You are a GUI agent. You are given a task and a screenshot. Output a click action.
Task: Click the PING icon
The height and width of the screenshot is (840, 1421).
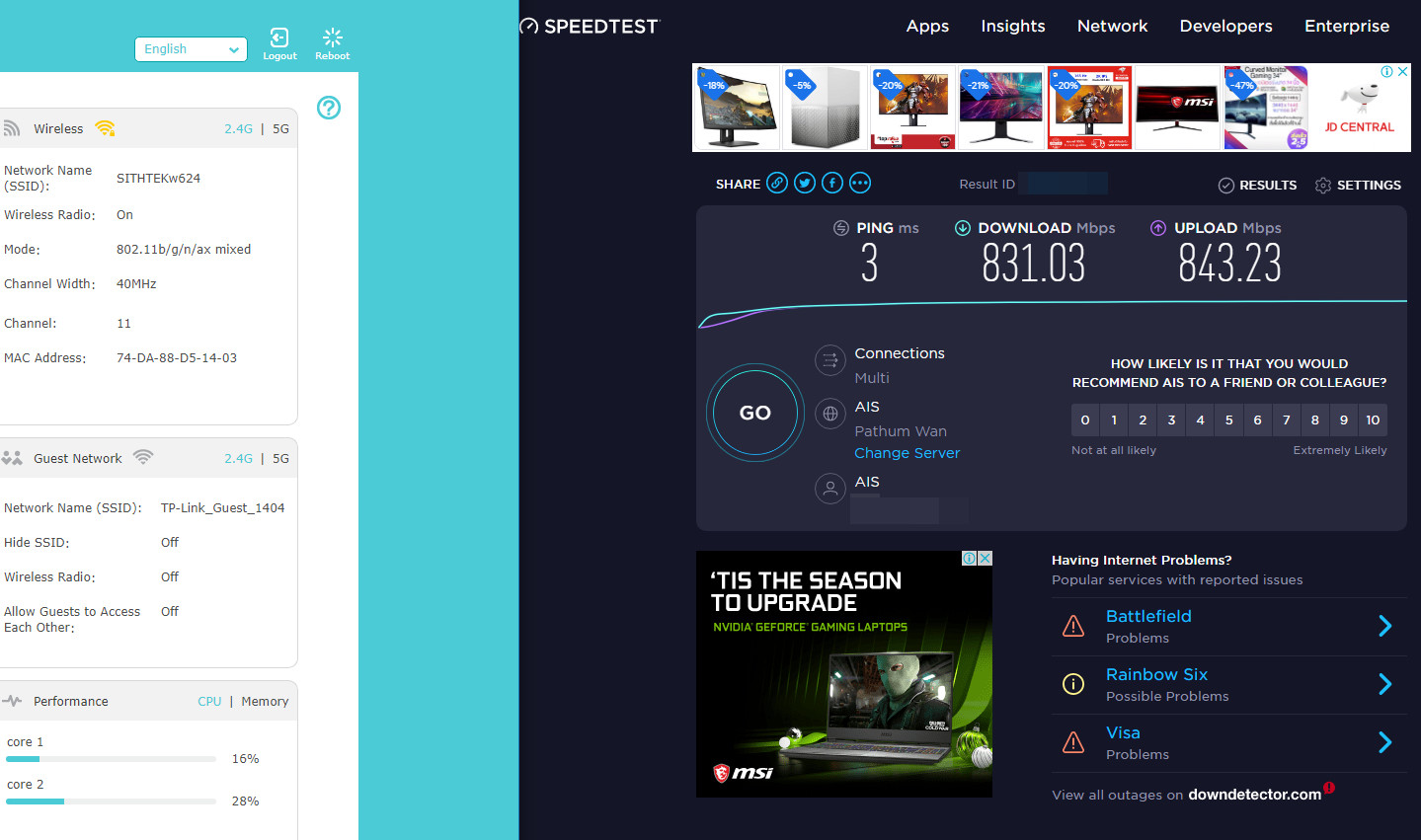[x=841, y=228]
